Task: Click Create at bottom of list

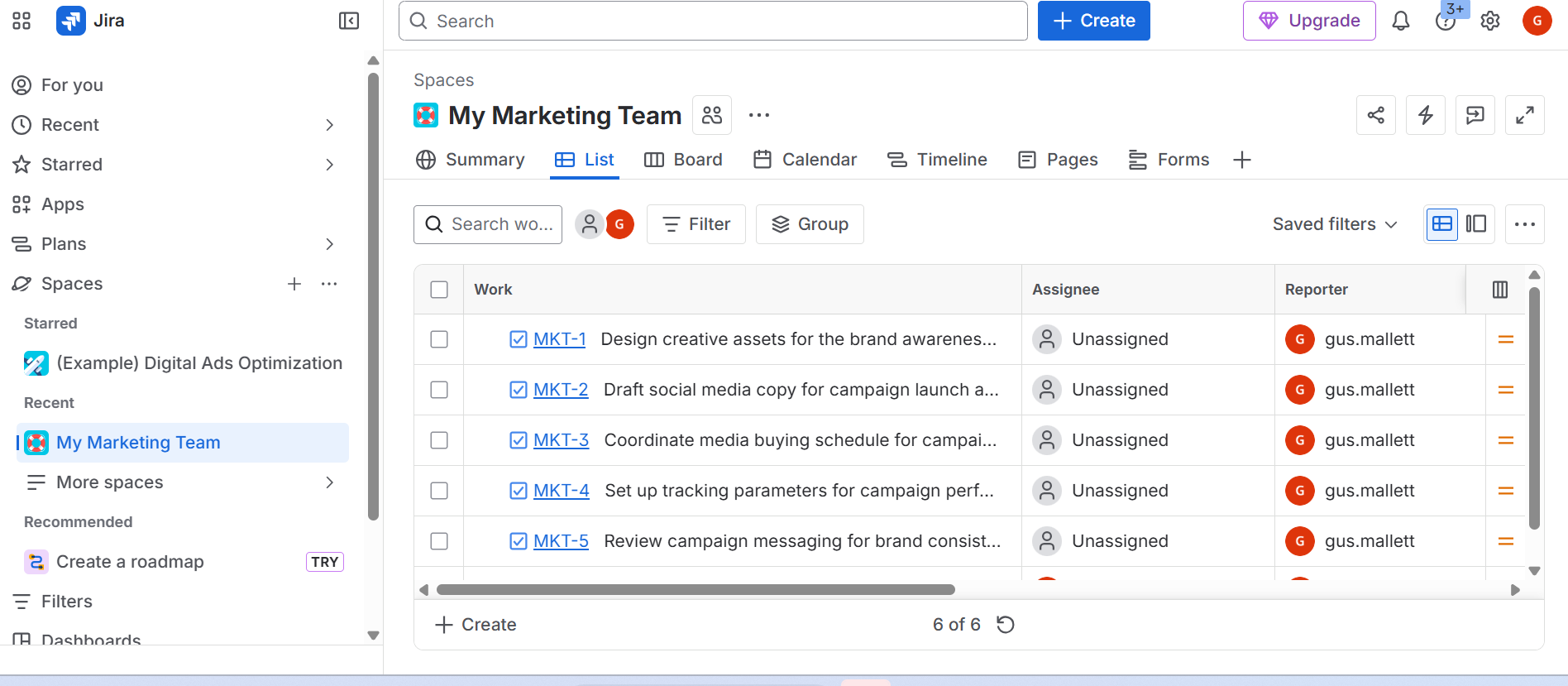Action: pos(476,625)
